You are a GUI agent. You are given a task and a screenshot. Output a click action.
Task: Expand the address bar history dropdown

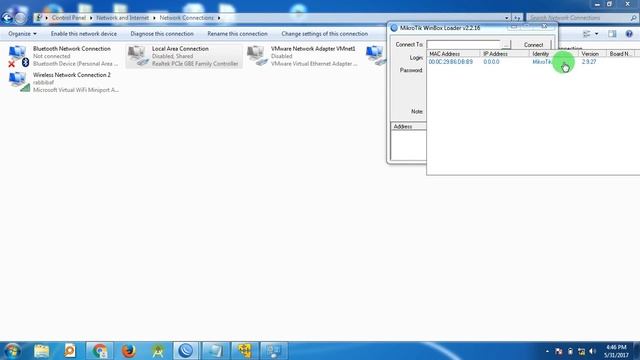point(507,18)
